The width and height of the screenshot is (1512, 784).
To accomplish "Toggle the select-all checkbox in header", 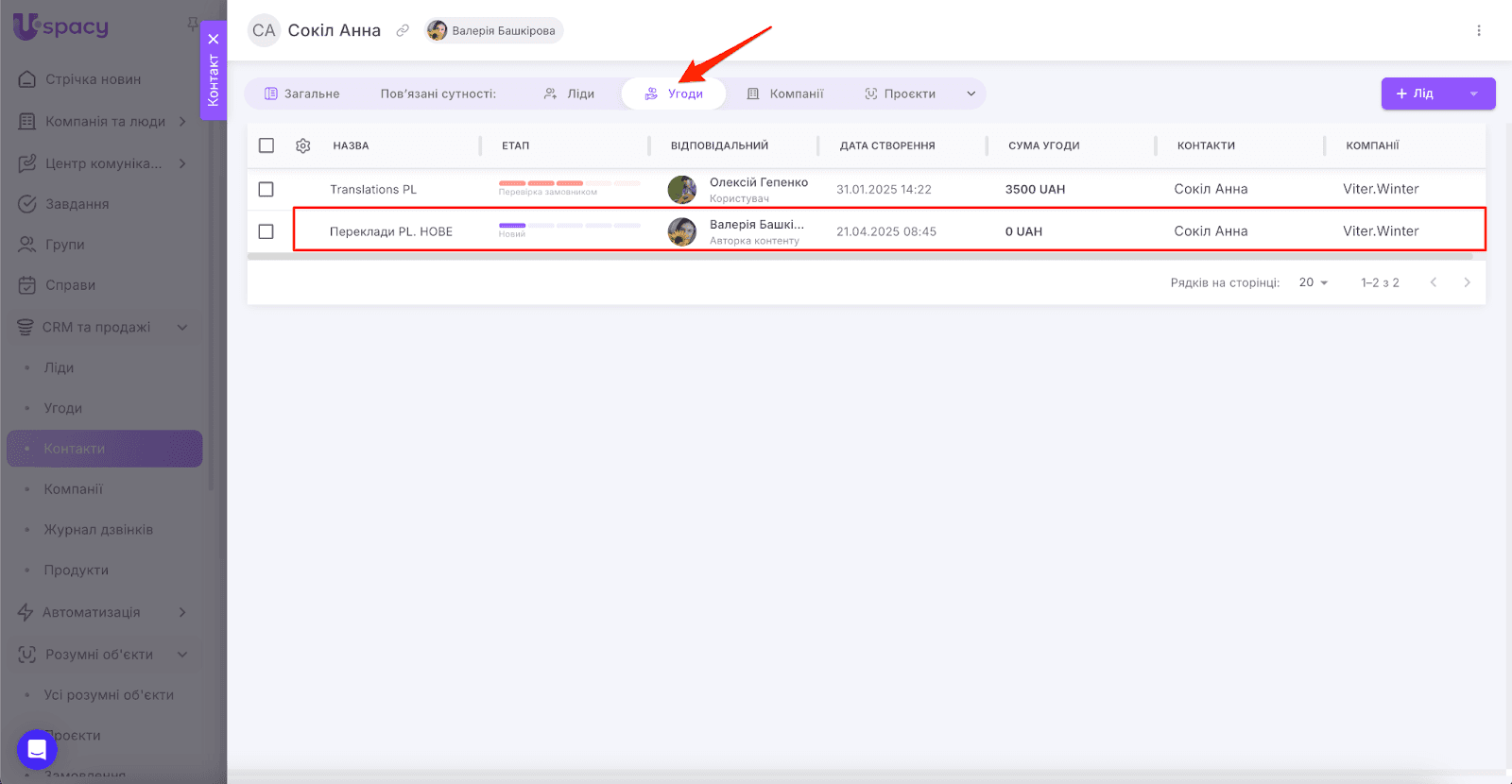I will click(x=266, y=145).
